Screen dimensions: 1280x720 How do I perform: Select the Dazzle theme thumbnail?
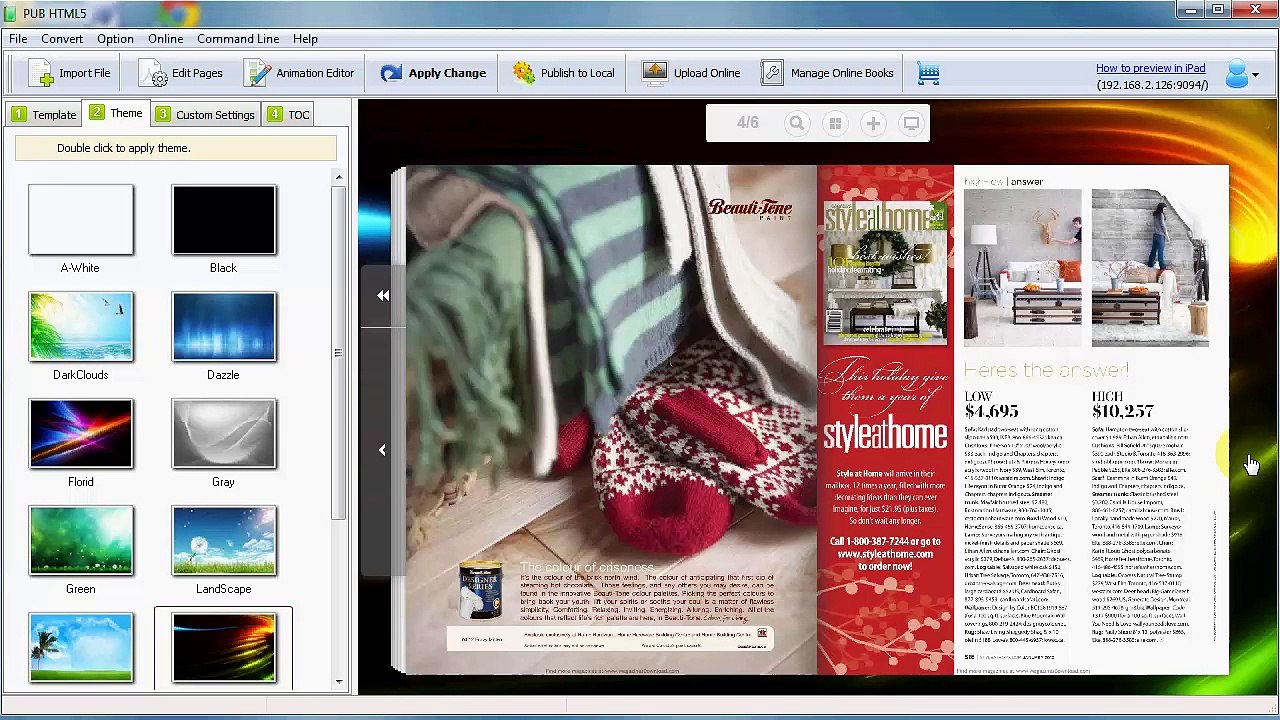(223, 326)
